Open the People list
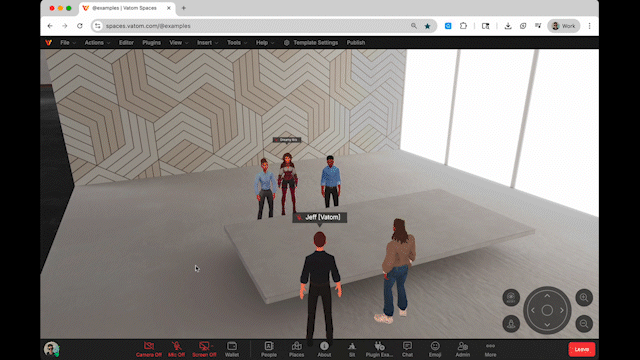Image resolution: width=640 pixels, height=360 pixels. (269, 349)
